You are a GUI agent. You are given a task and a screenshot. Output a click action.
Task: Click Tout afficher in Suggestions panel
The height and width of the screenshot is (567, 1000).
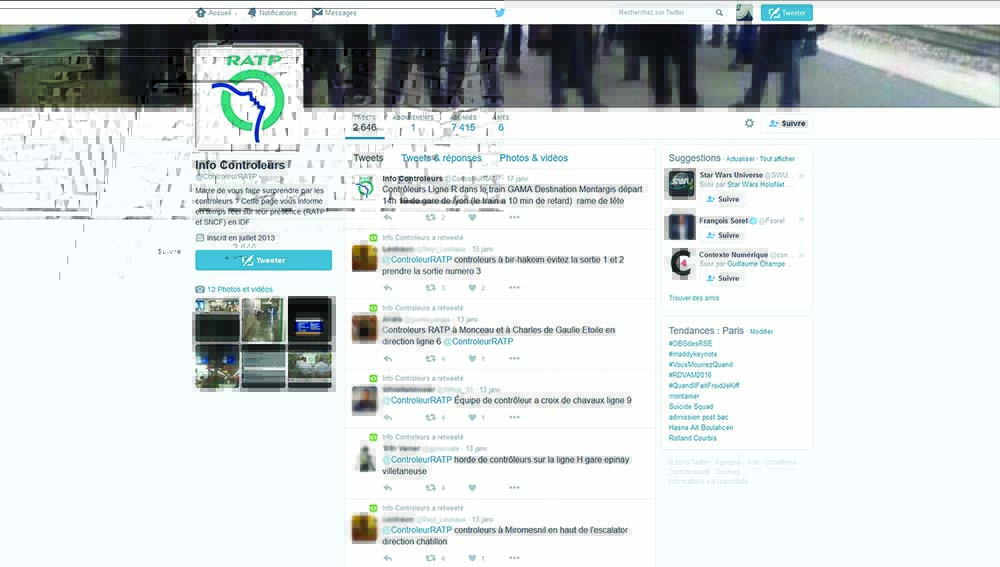tap(777, 159)
